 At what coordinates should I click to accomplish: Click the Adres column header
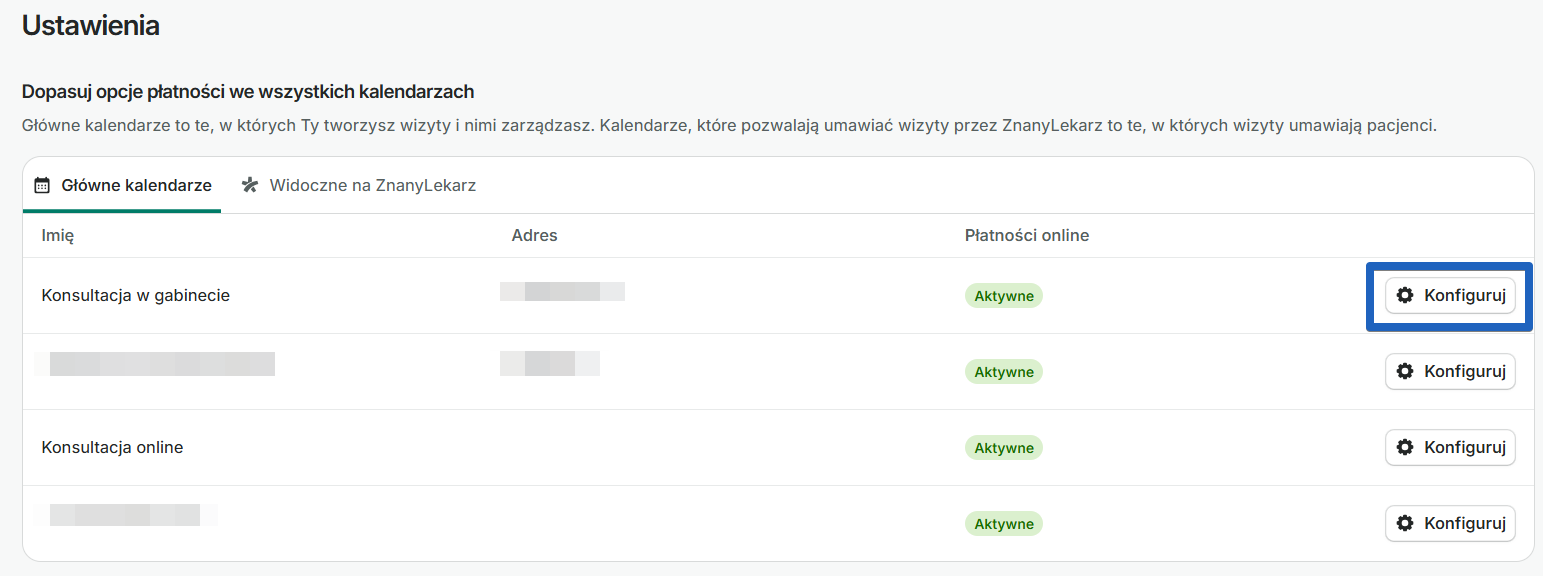coord(534,236)
